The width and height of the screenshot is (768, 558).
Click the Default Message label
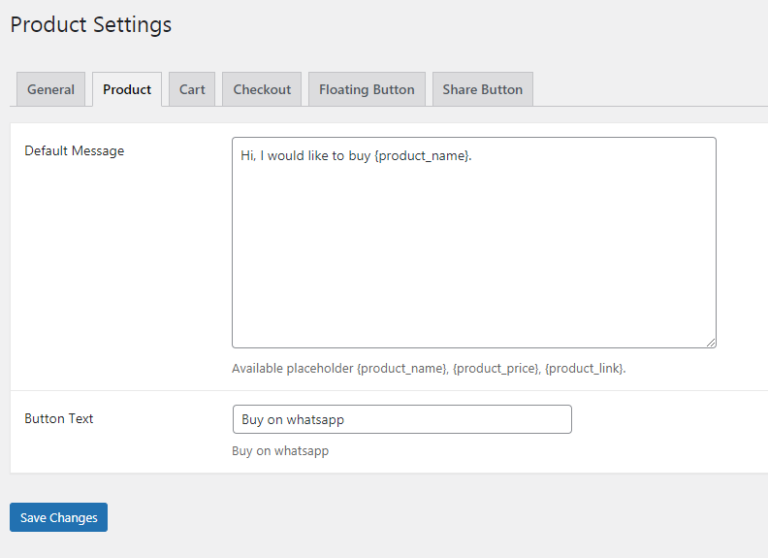click(x=74, y=151)
